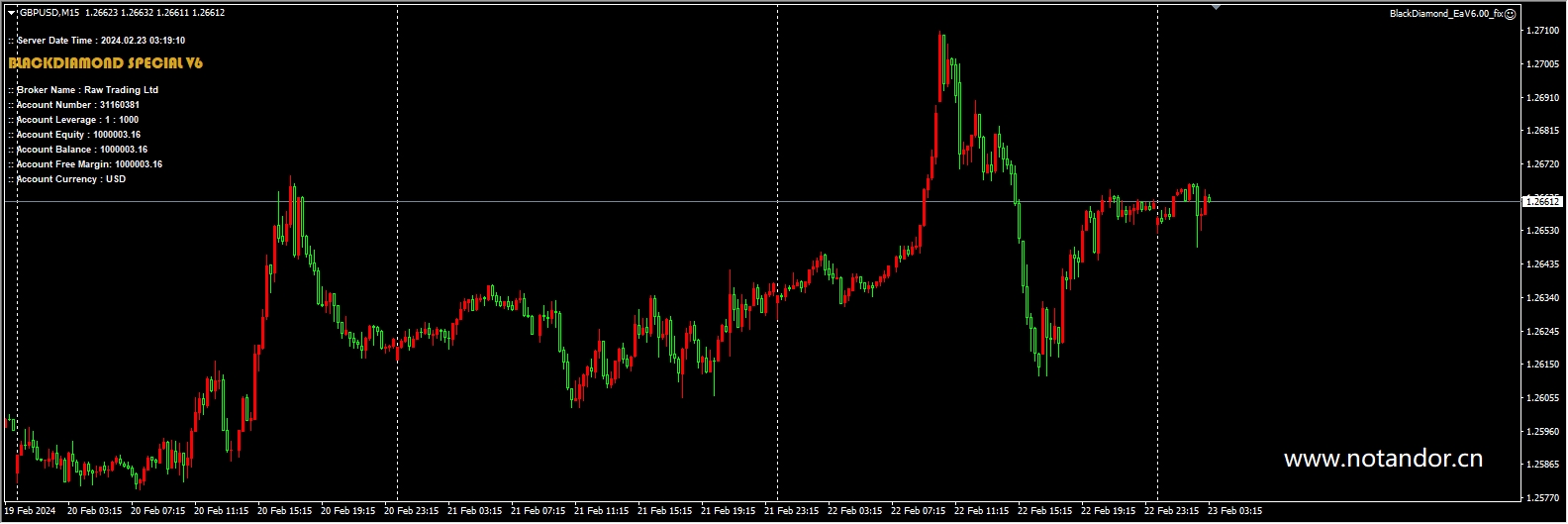
Task: Click the BlackDiamond_EaV6.00_fix expert label
Action: 1446,14
